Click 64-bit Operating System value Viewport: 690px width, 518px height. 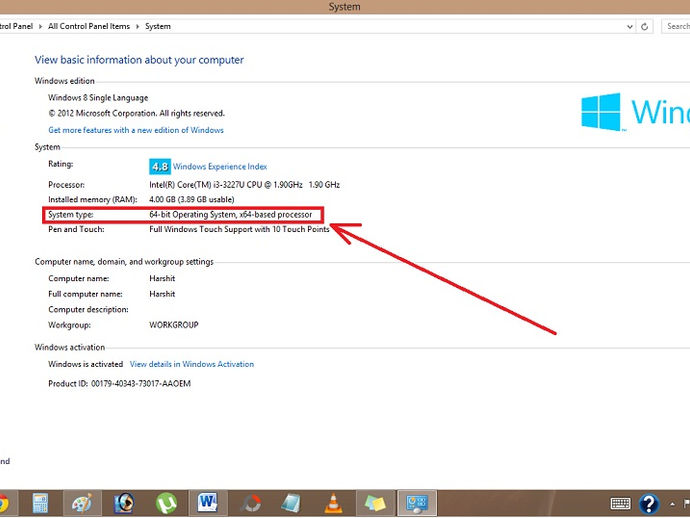(x=231, y=215)
